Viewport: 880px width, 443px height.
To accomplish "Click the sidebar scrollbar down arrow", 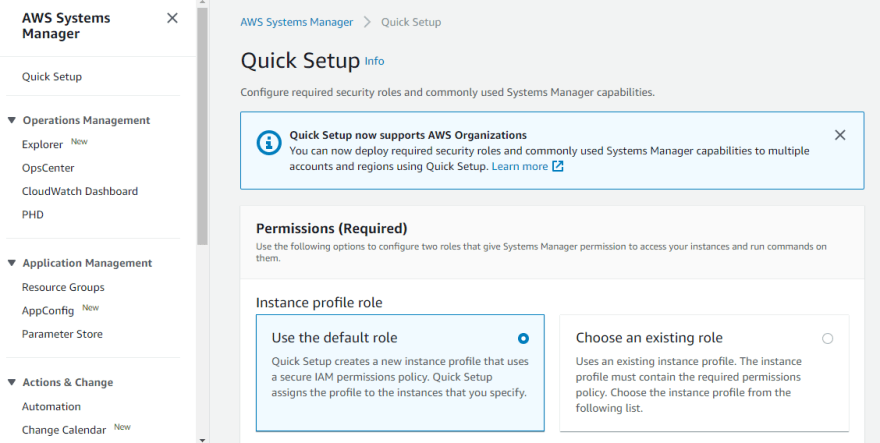I will (x=203, y=440).
